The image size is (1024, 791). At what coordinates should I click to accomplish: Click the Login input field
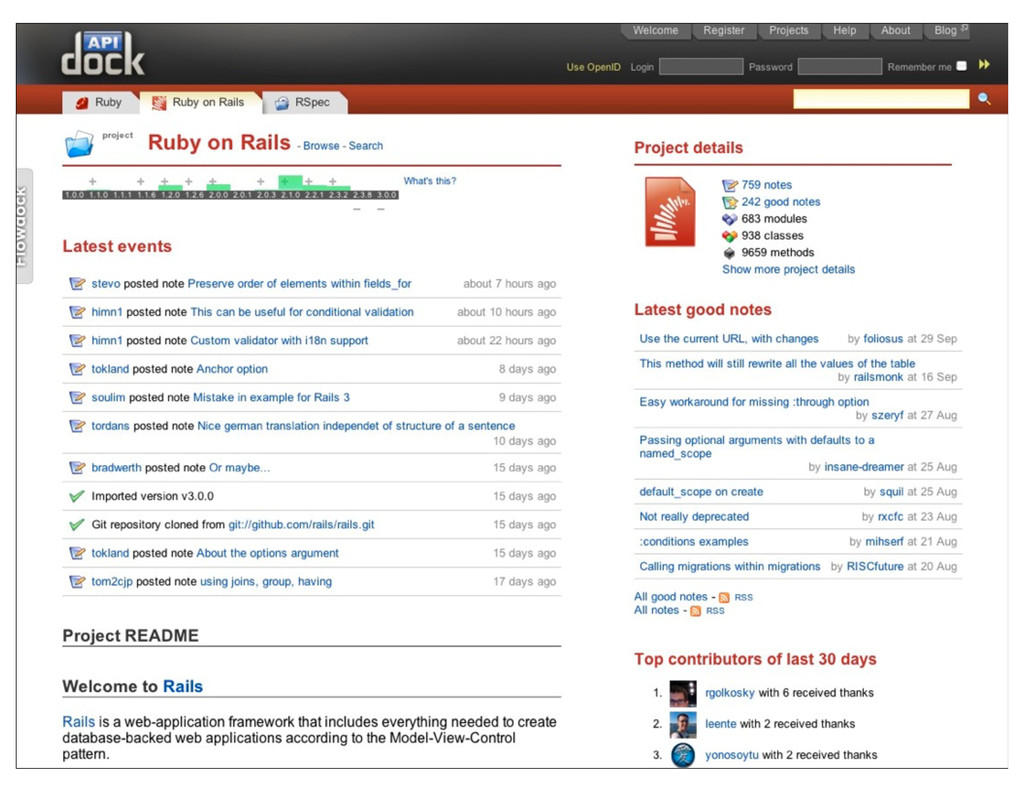pyautogui.click(x=701, y=67)
